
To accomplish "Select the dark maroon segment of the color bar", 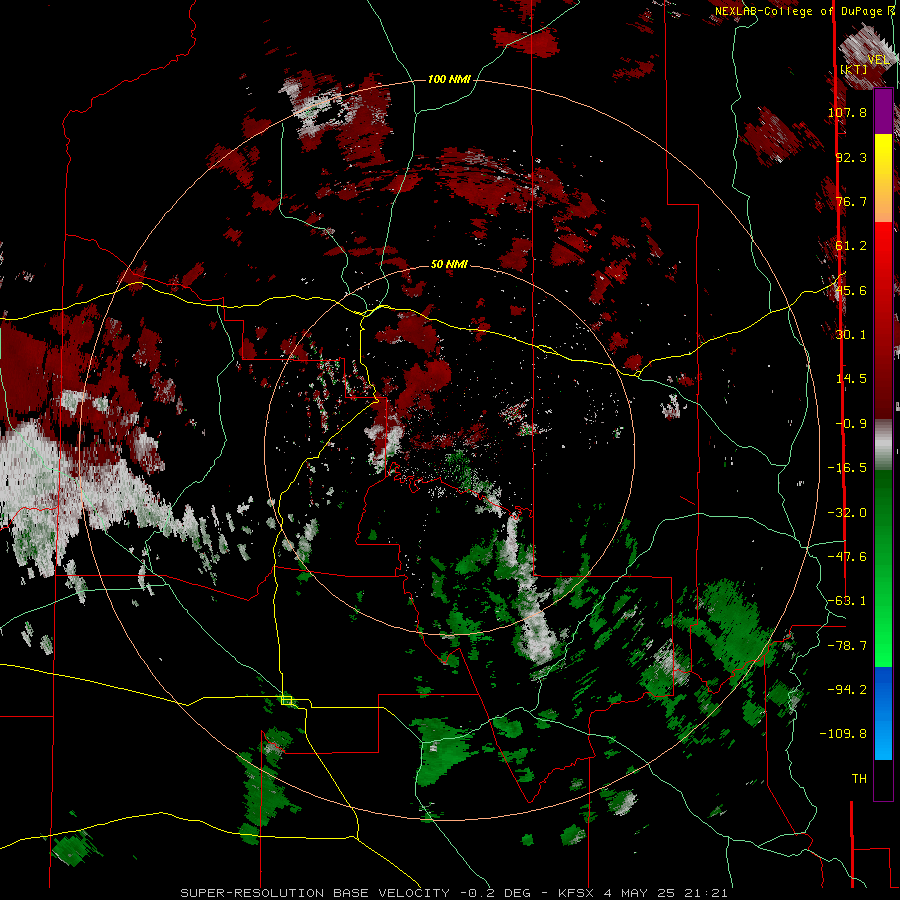I will [883, 385].
